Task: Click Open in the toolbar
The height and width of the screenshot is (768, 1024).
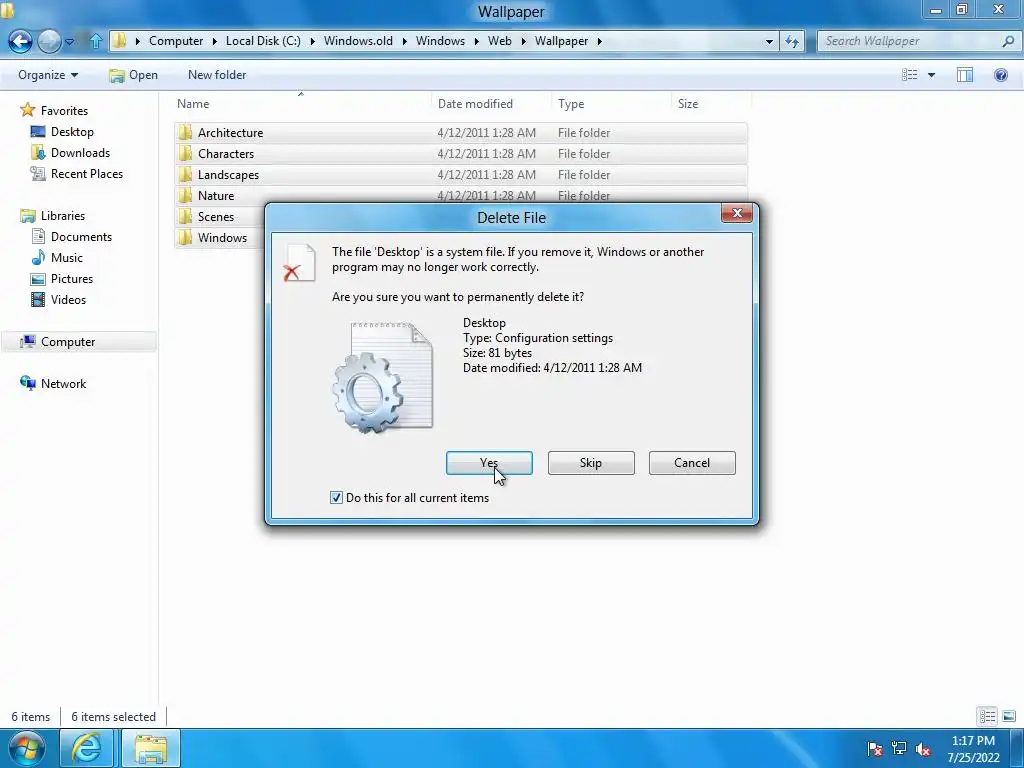Action: point(134,75)
